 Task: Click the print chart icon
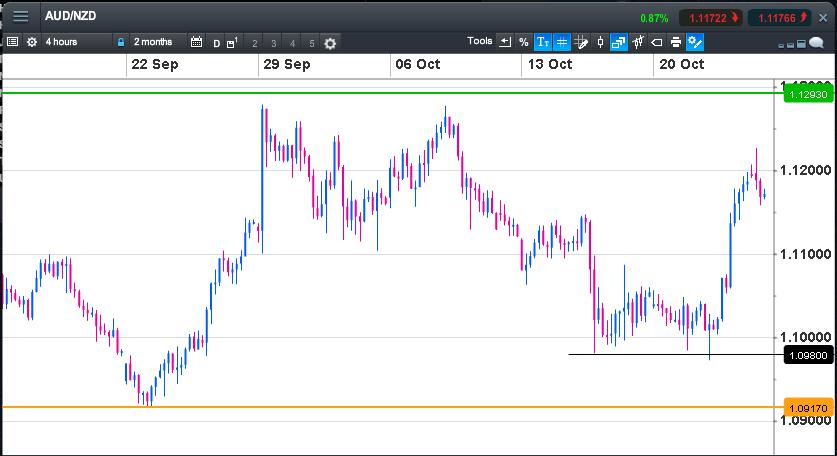tap(676, 42)
